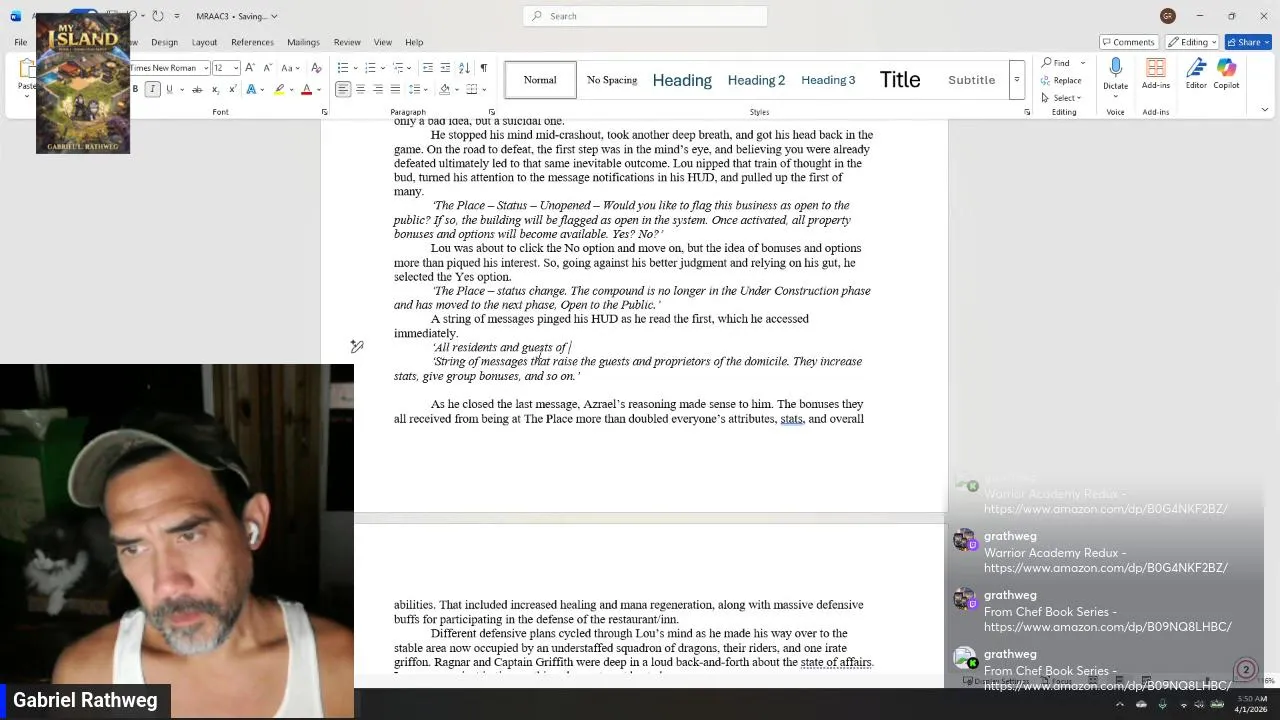Switch to the References tab
This screenshot has height=720, width=1280.
(252, 42)
